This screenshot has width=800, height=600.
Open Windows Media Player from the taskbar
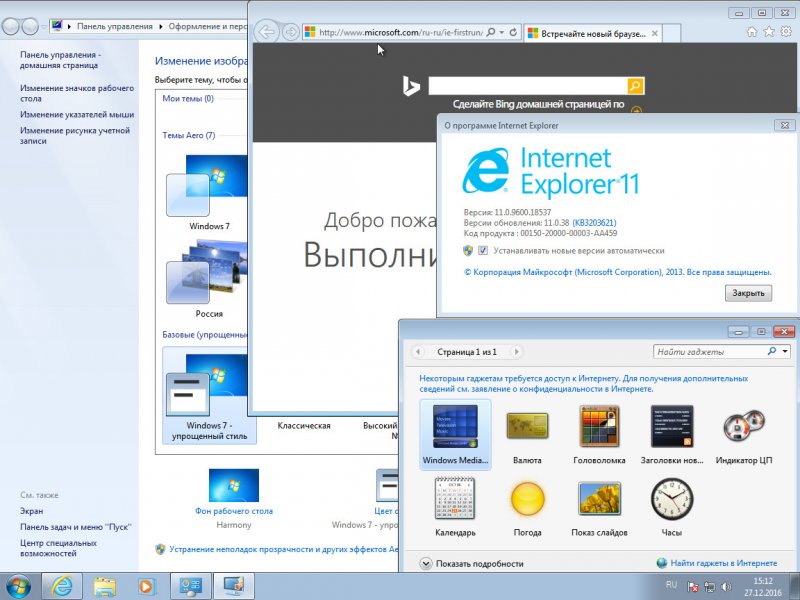click(x=145, y=586)
